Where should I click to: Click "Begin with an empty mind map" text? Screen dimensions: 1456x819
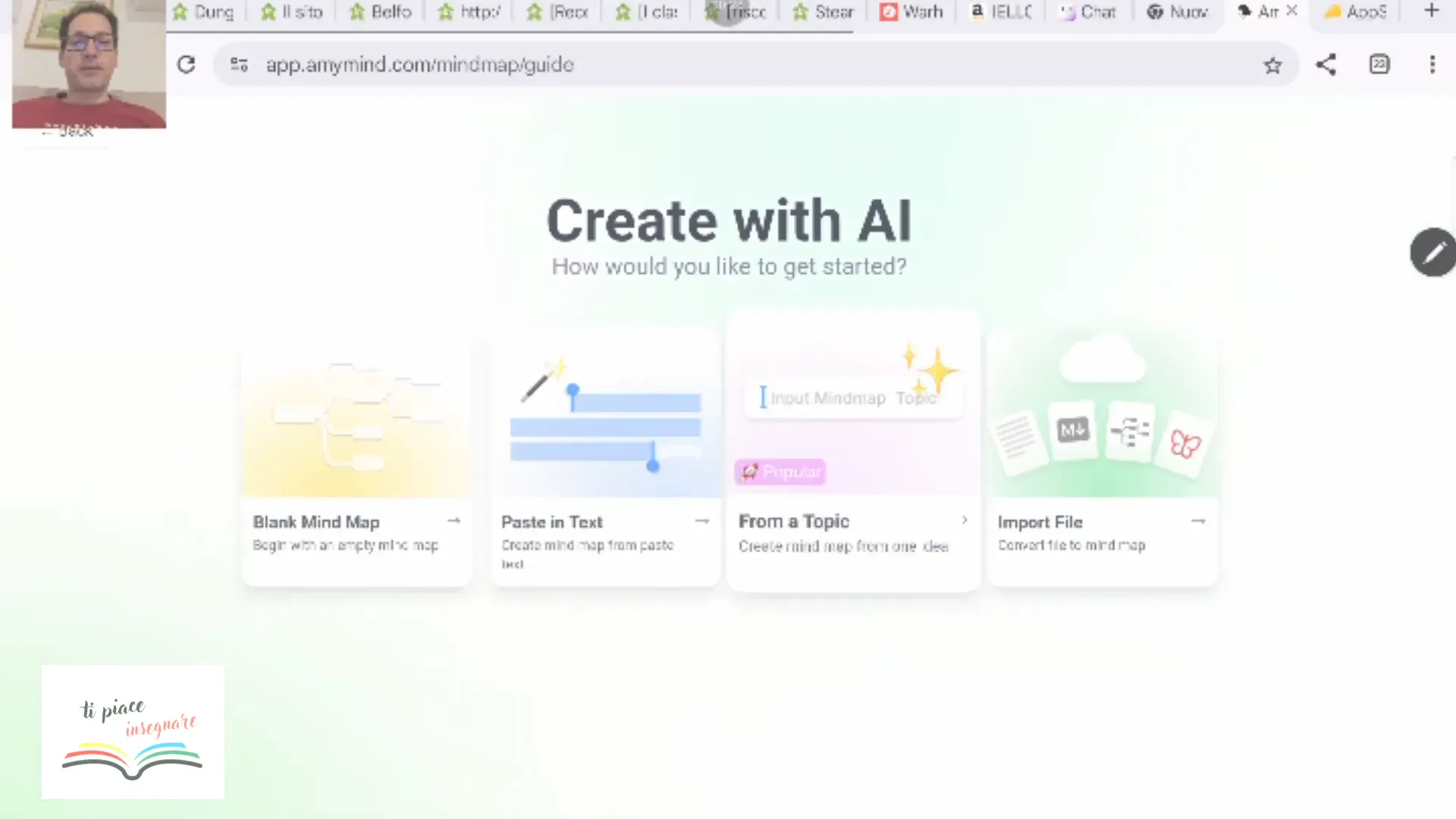click(x=345, y=545)
